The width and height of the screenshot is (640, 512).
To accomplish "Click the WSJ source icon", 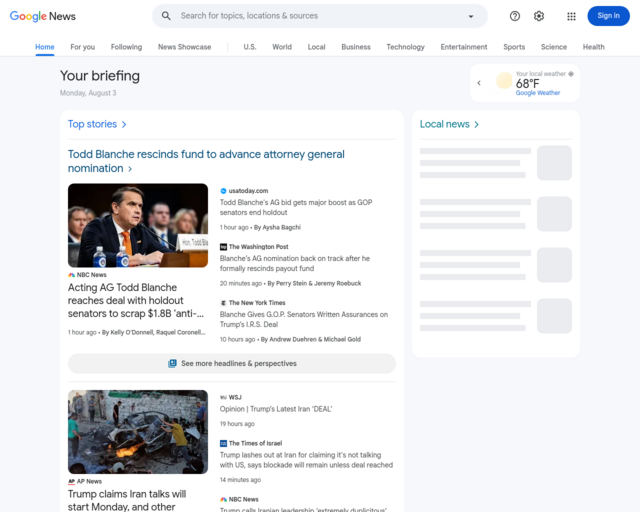I will (x=223, y=397).
